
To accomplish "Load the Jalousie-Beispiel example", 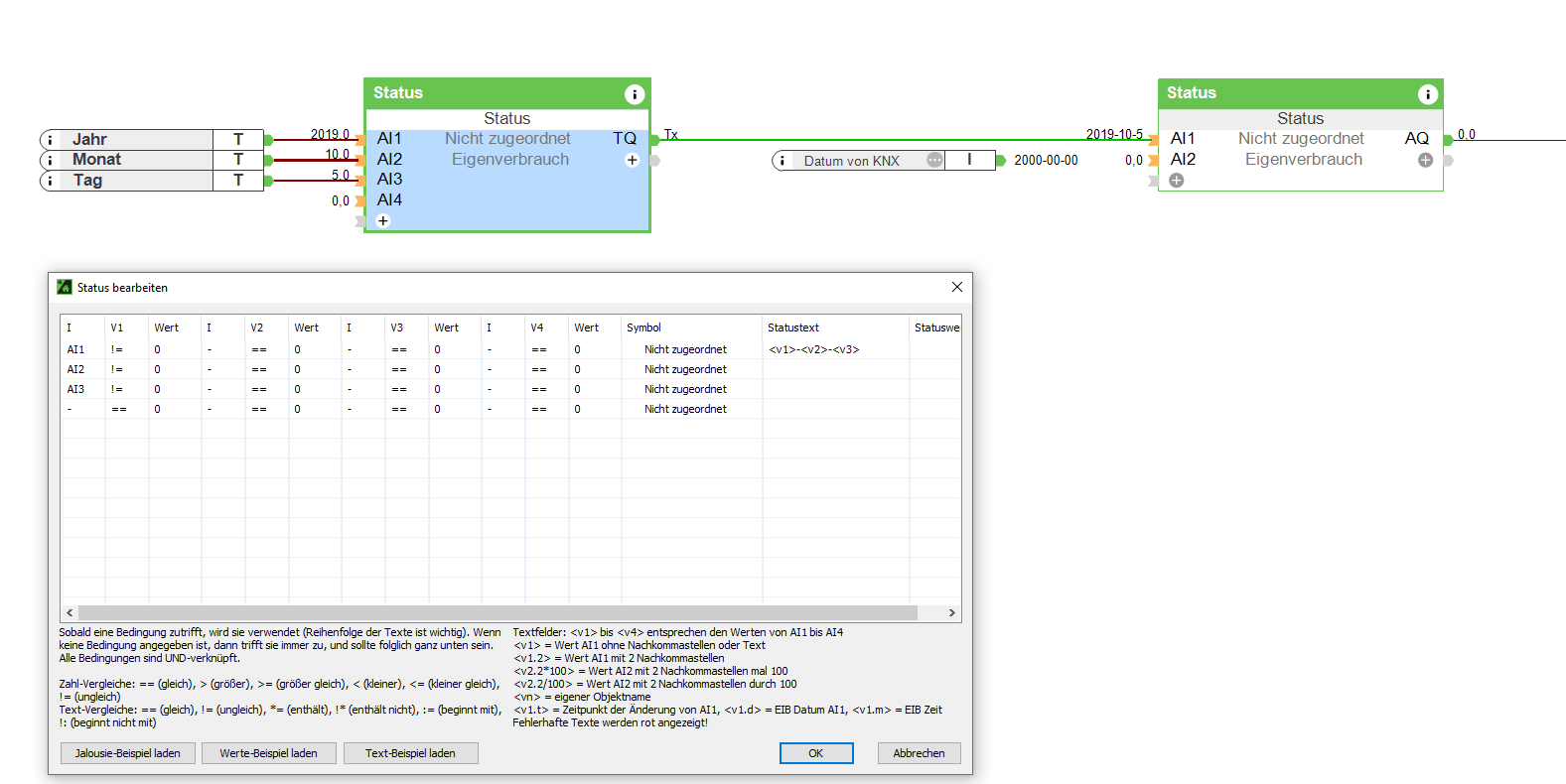I will pyautogui.click(x=128, y=753).
